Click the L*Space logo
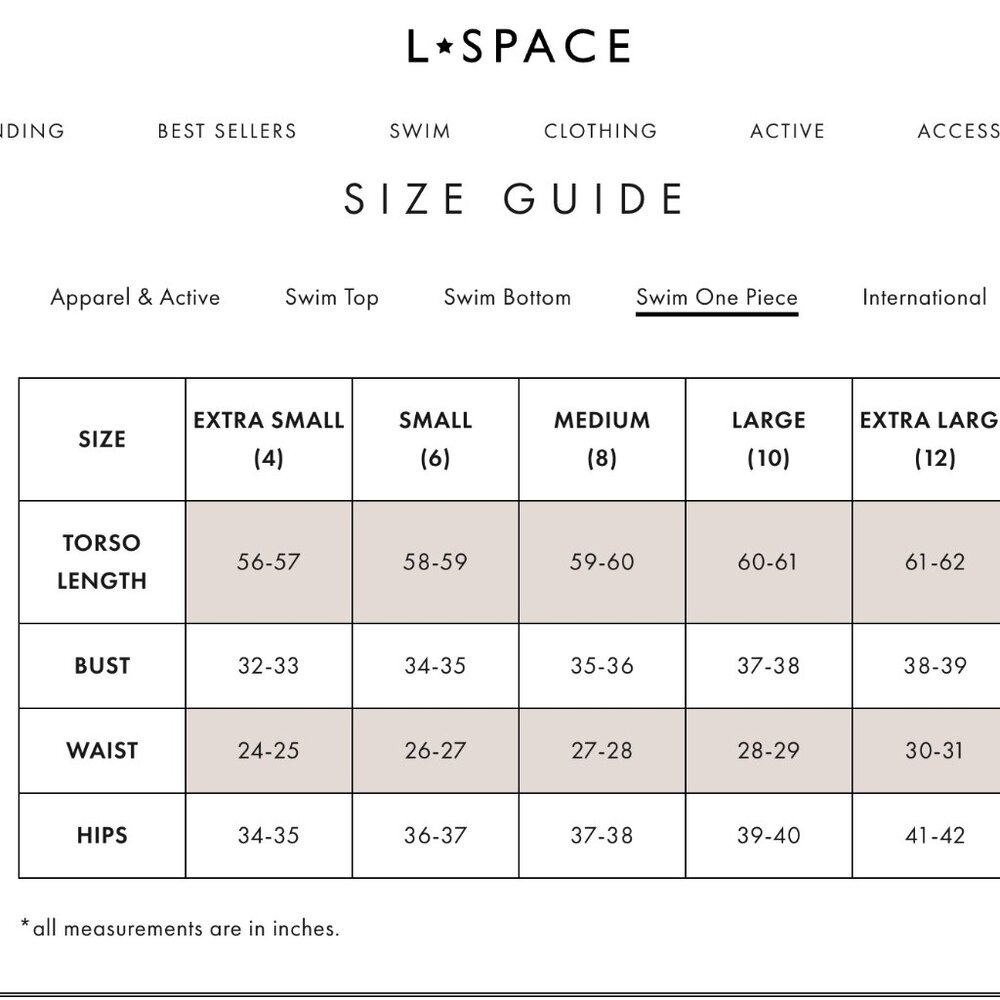This screenshot has height=1000, width=1000. click(519, 46)
